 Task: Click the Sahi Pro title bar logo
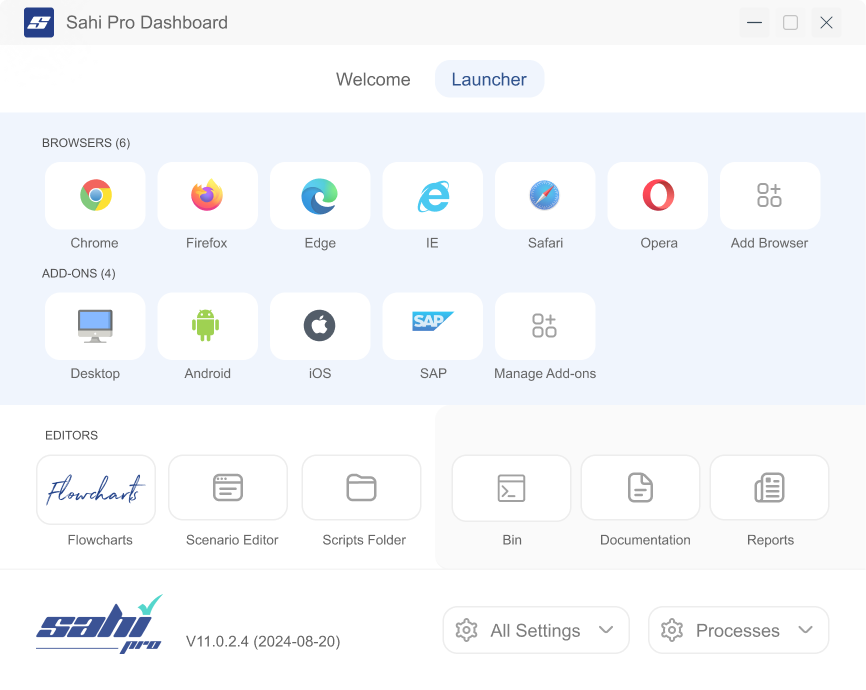click(39, 23)
